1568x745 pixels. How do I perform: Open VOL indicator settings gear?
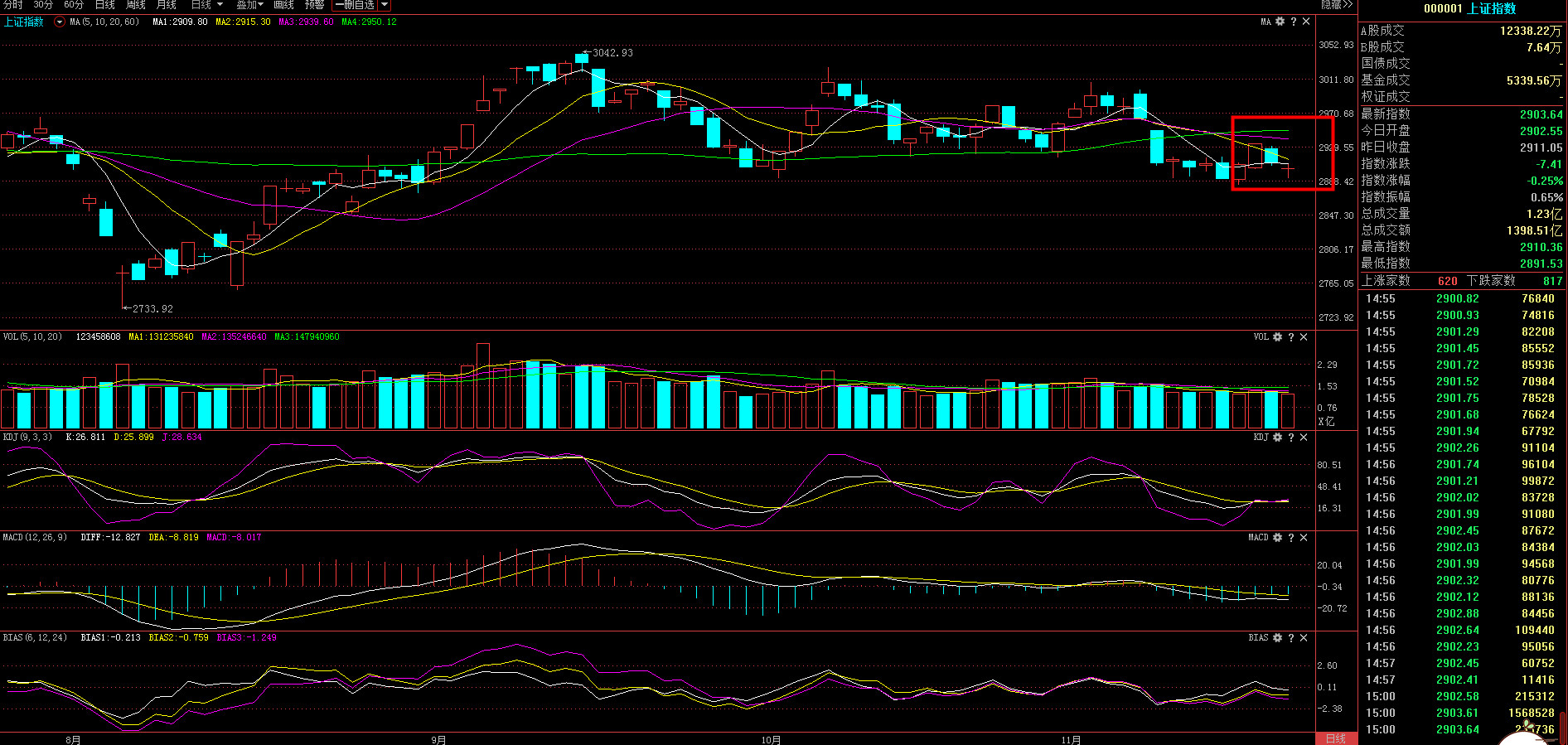click(x=1277, y=337)
